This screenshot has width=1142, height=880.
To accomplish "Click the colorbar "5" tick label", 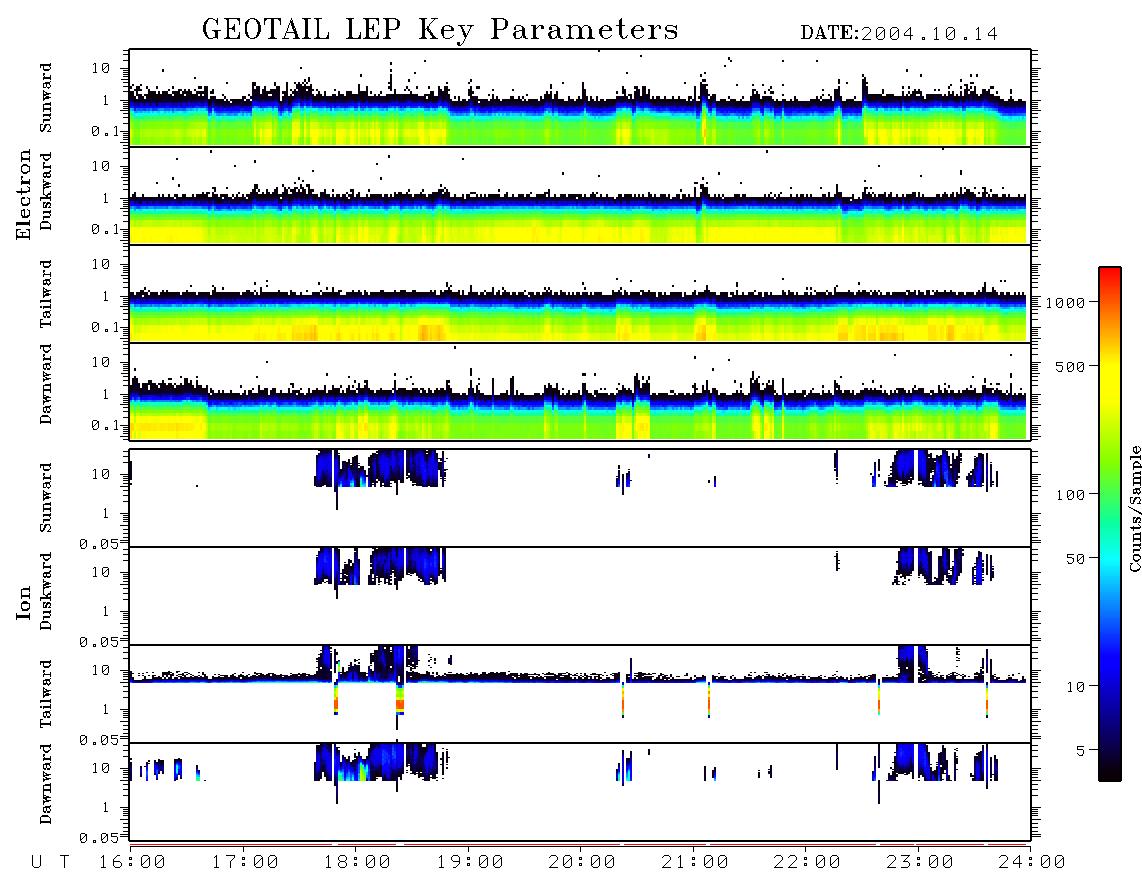I will pos(1080,751).
